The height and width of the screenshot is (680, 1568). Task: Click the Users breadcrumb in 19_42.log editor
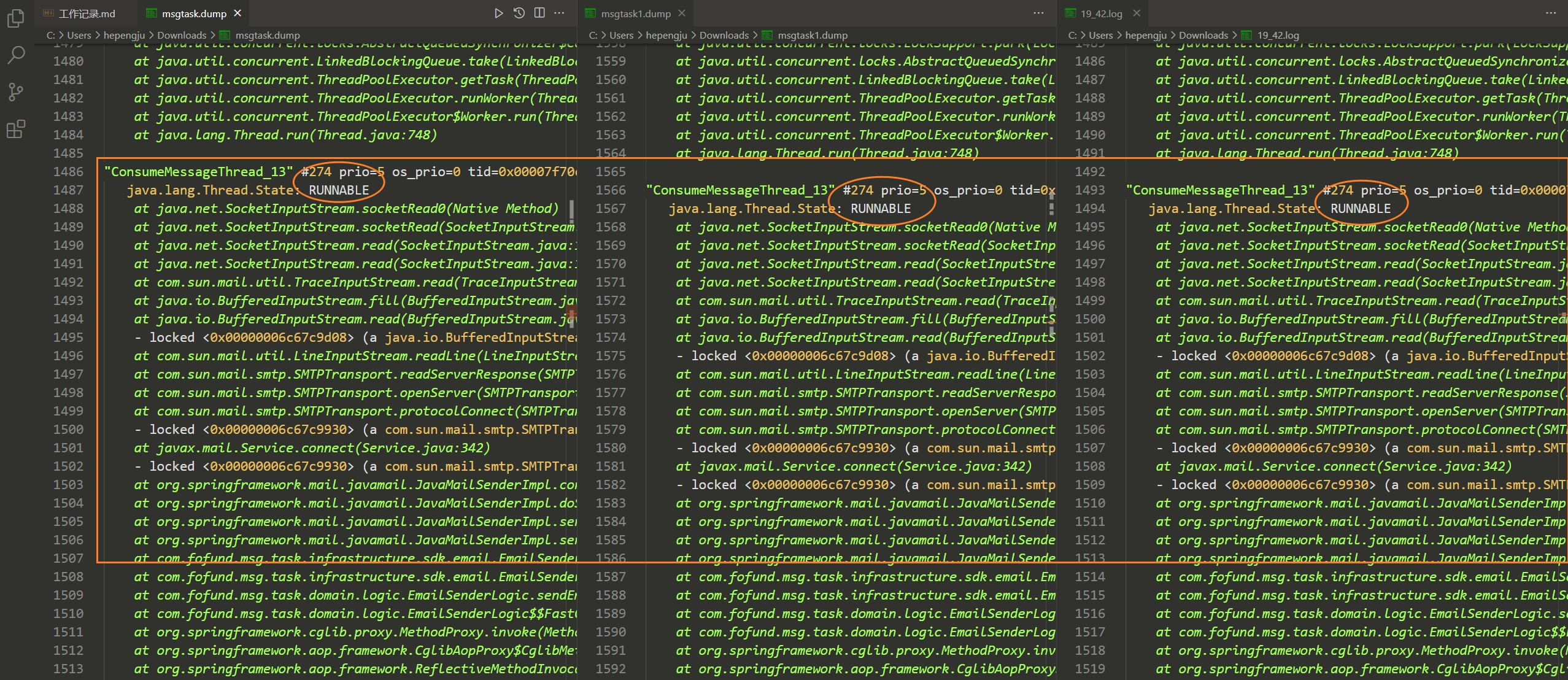1100,35
